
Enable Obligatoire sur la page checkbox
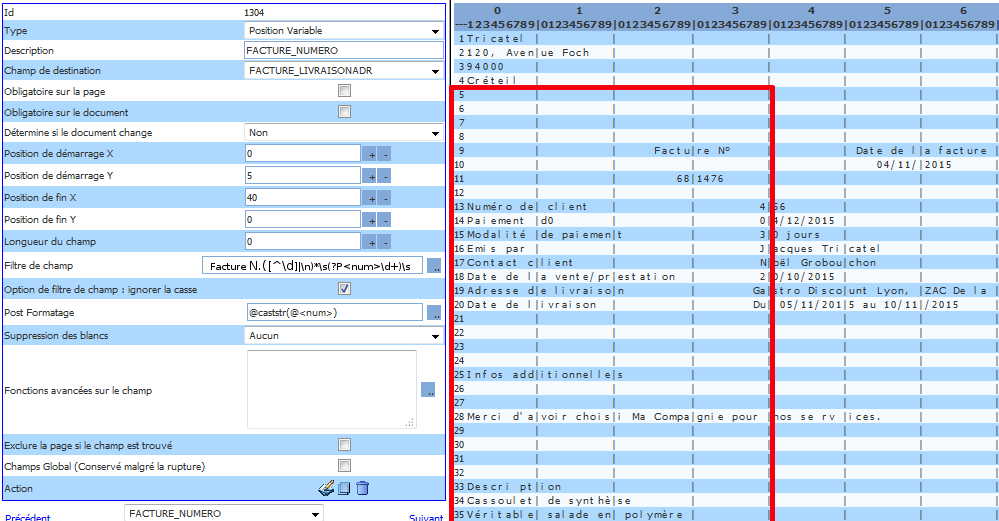click(x=344, y=91)
